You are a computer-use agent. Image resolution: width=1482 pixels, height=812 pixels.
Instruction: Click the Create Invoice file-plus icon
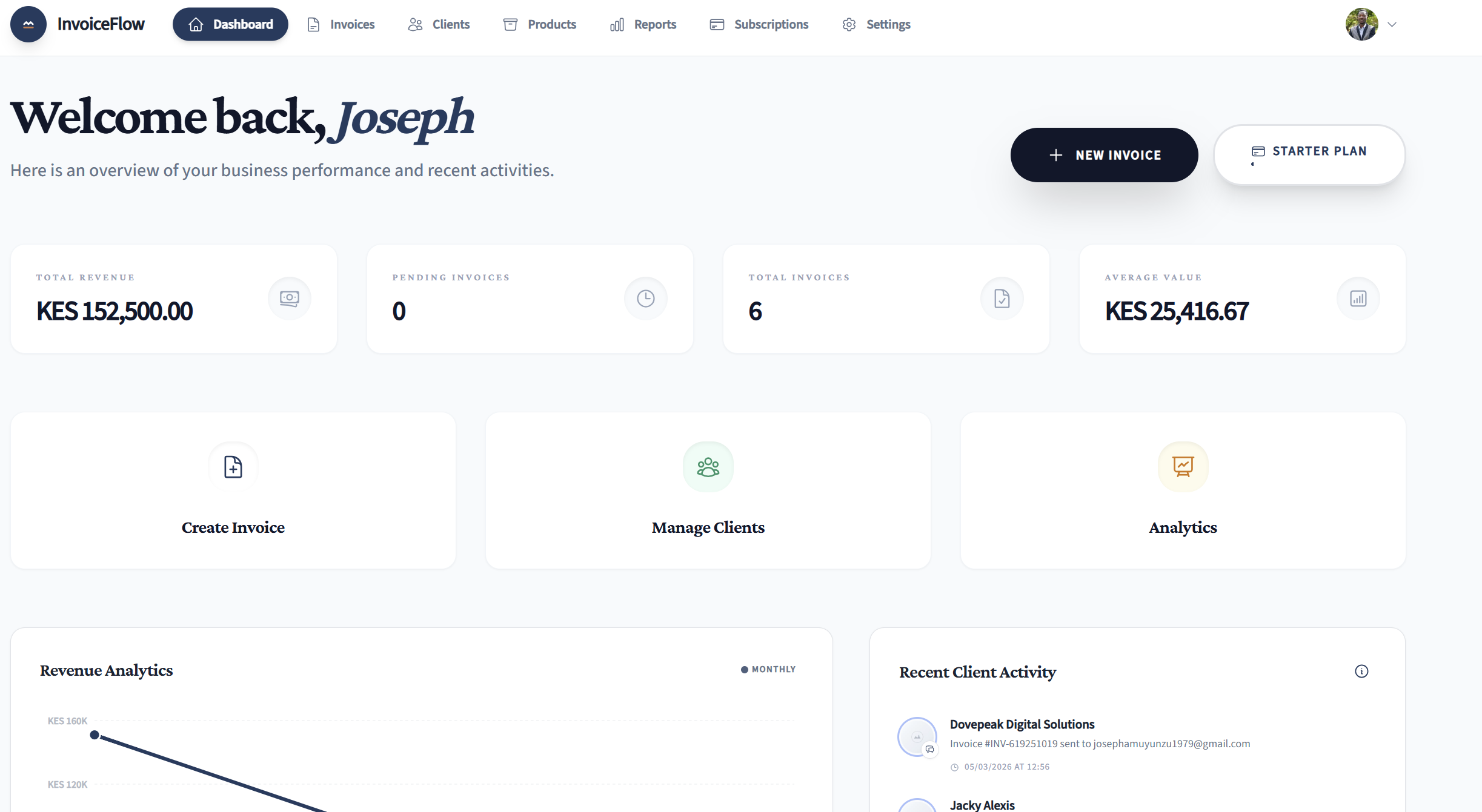point(233,467)
